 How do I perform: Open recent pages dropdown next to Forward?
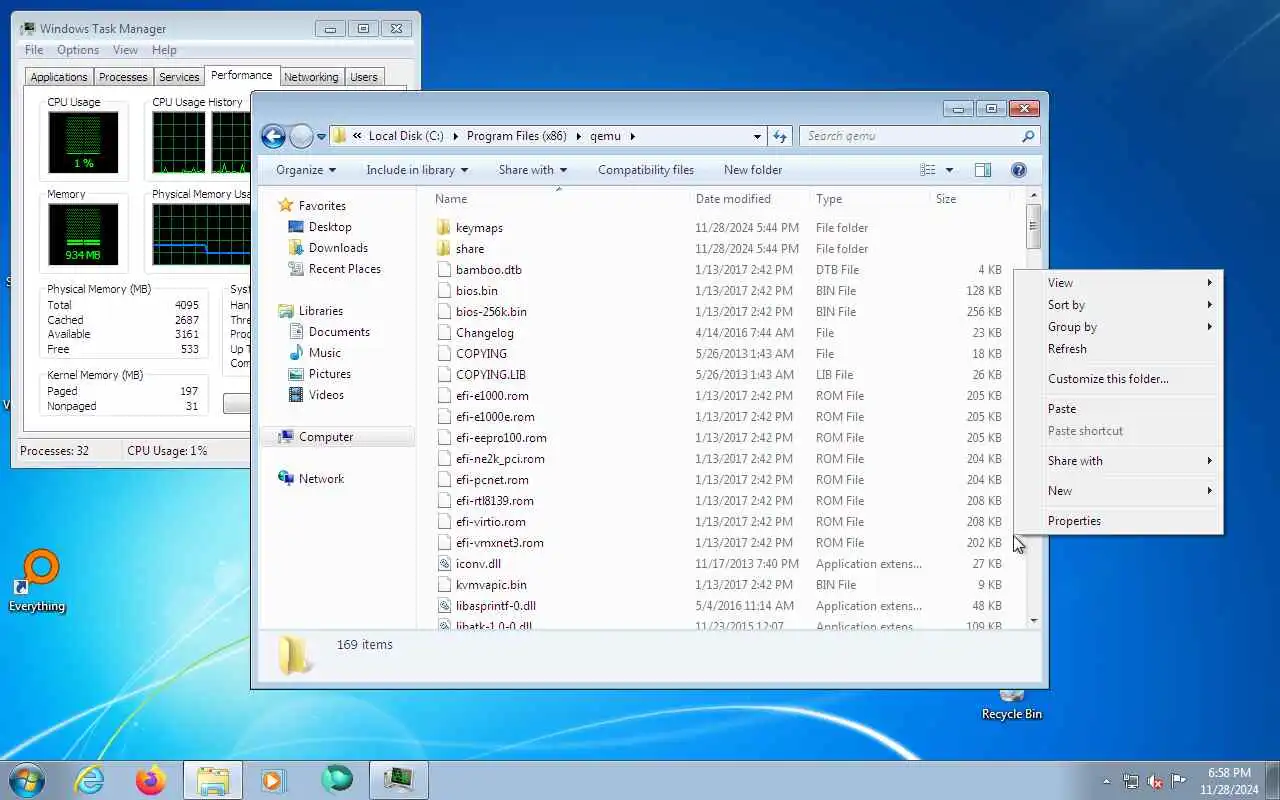321,137
